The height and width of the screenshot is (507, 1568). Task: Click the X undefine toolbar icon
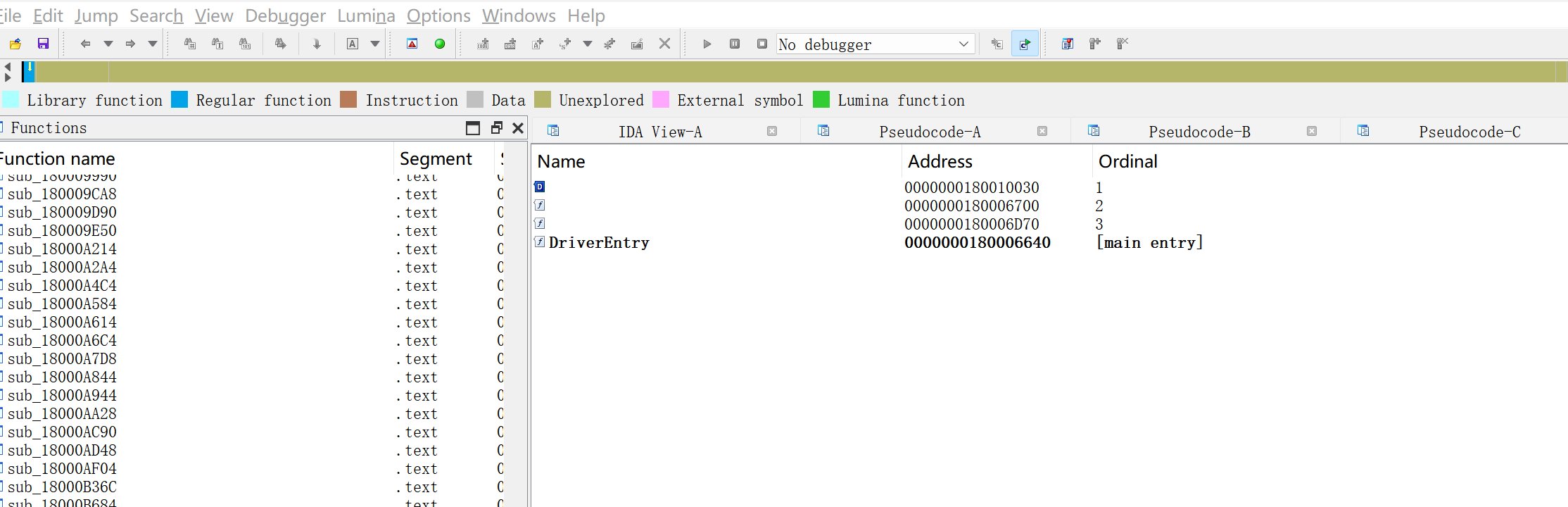pos(664,44)
